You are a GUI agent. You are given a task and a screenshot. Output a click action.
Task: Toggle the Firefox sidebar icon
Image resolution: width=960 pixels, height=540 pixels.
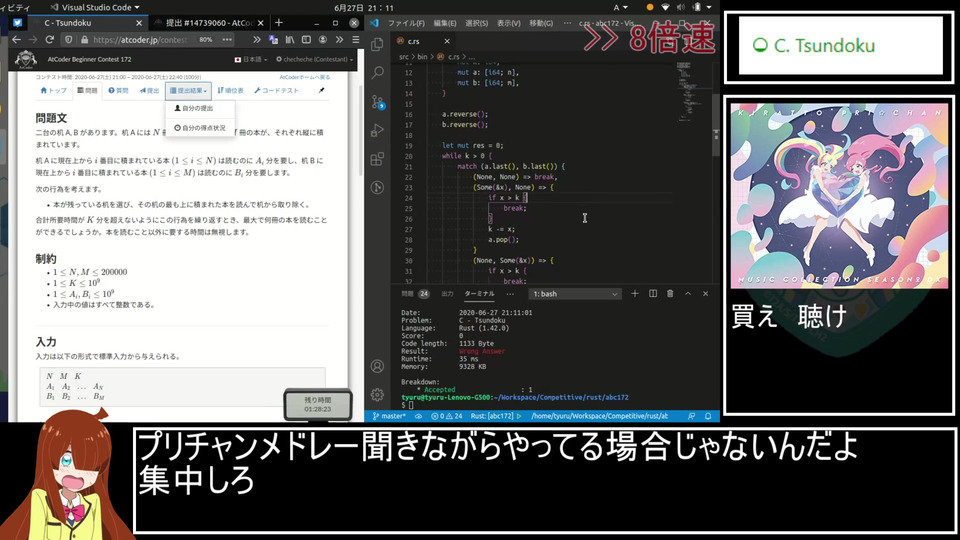306,39
